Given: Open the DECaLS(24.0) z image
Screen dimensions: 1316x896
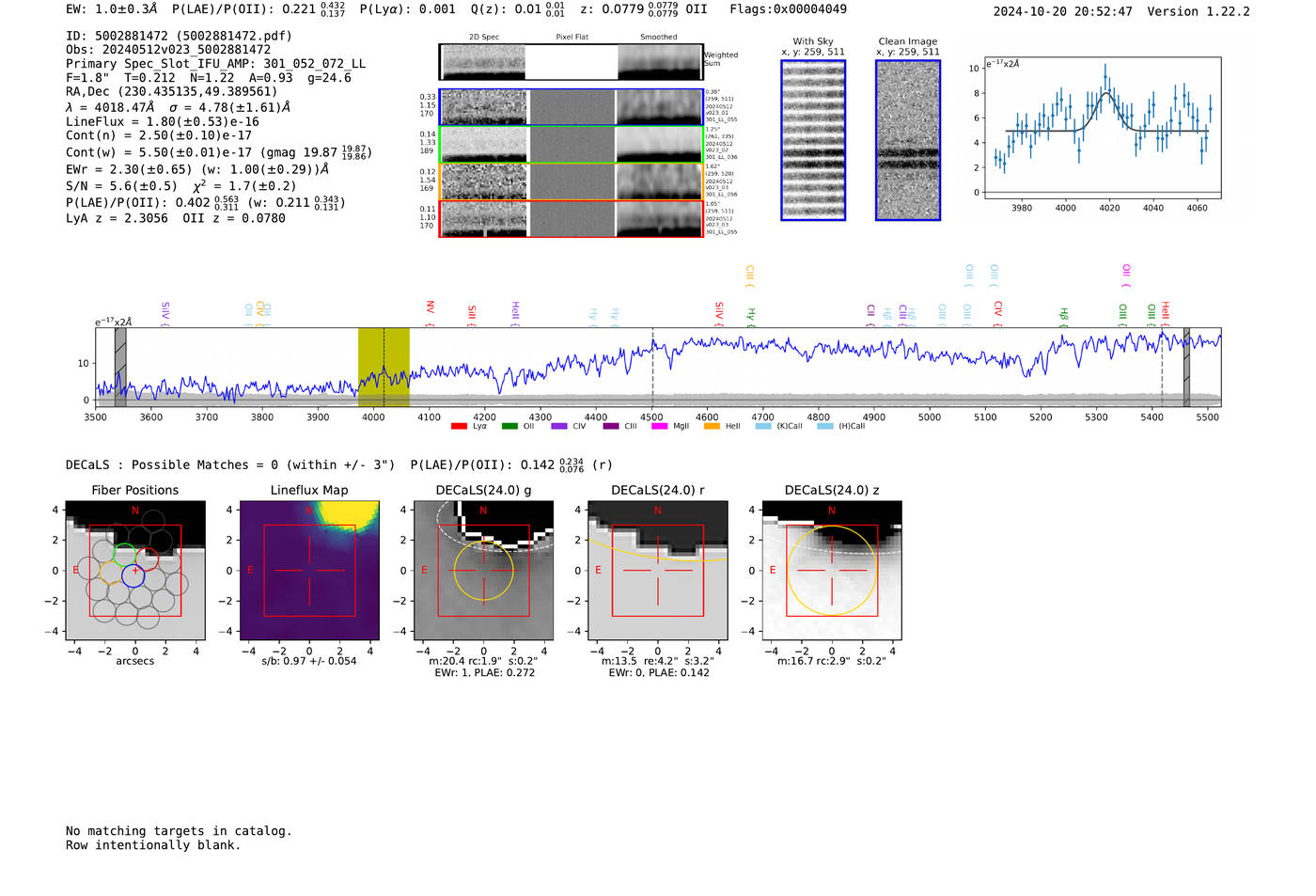Looking at the screenshot, I should (x=832, y=571).
